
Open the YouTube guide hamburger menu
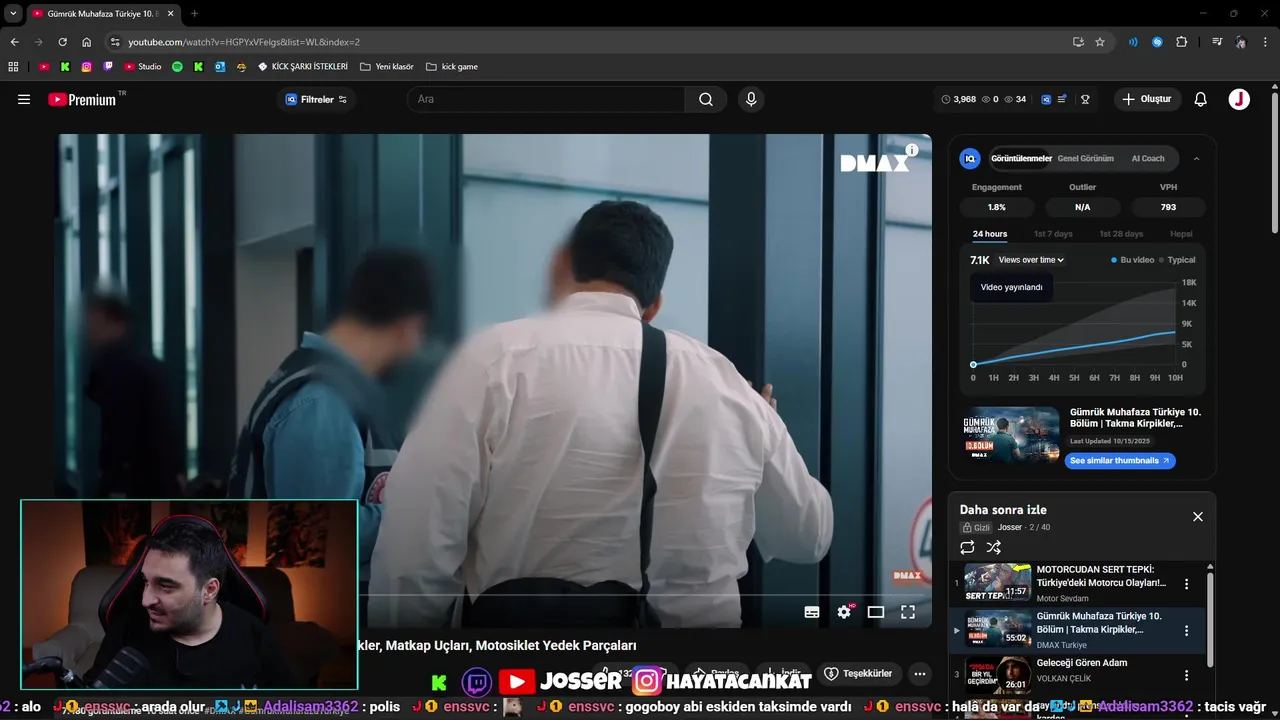click(x=24, y=99)
